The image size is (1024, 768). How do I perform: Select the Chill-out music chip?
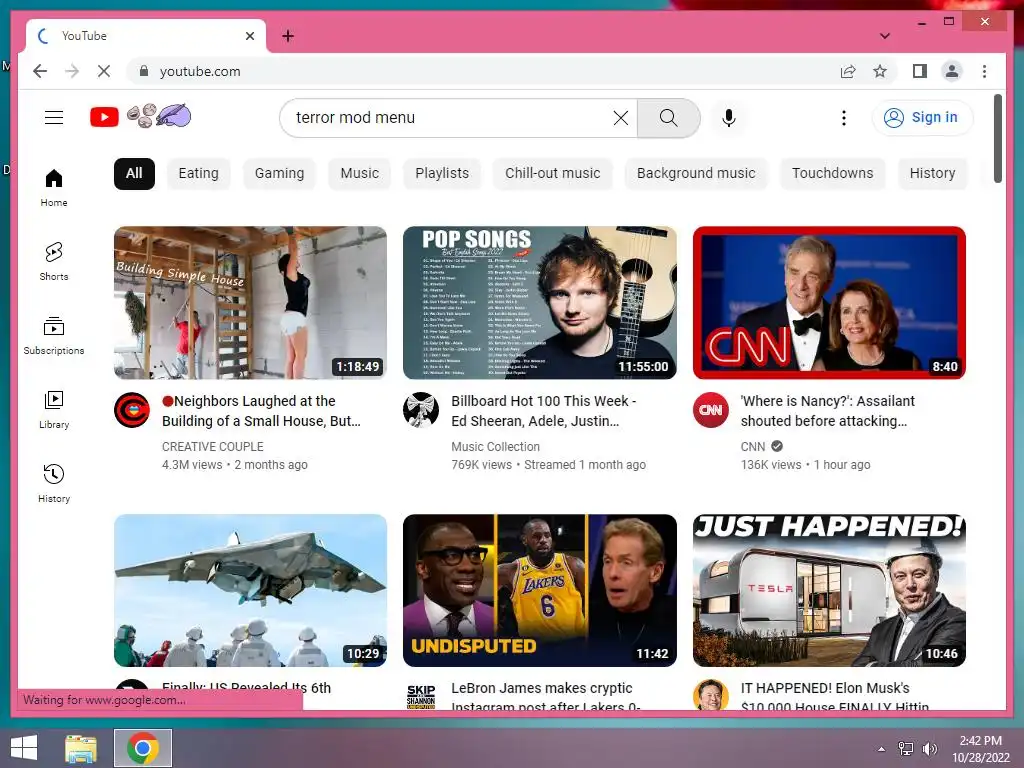552,174
